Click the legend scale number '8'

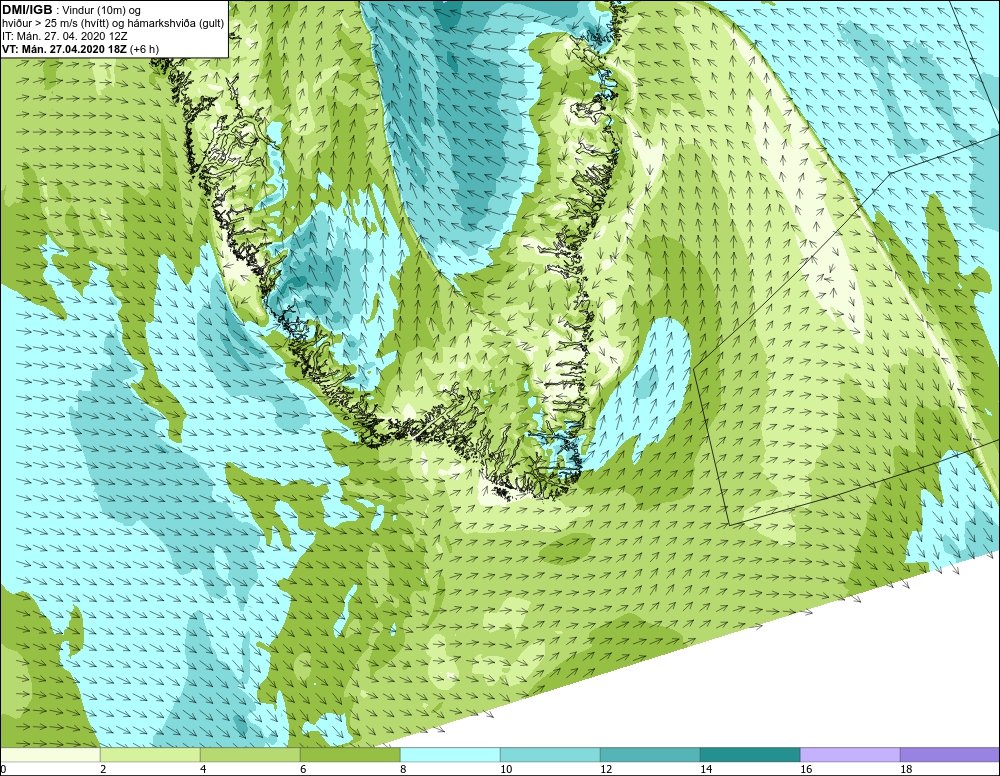click(x=403, y=769)
